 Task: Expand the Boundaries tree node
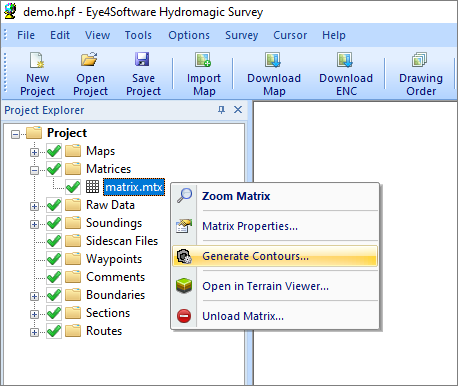[34, 296]
